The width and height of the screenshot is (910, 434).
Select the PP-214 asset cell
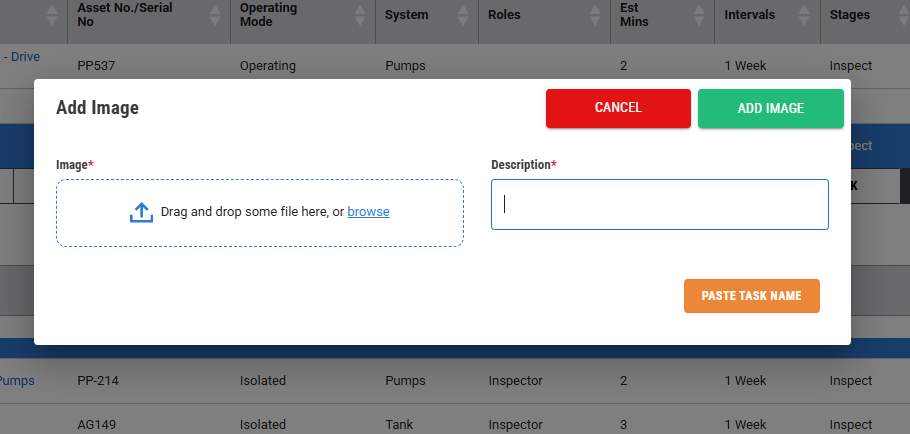point(95,381)
